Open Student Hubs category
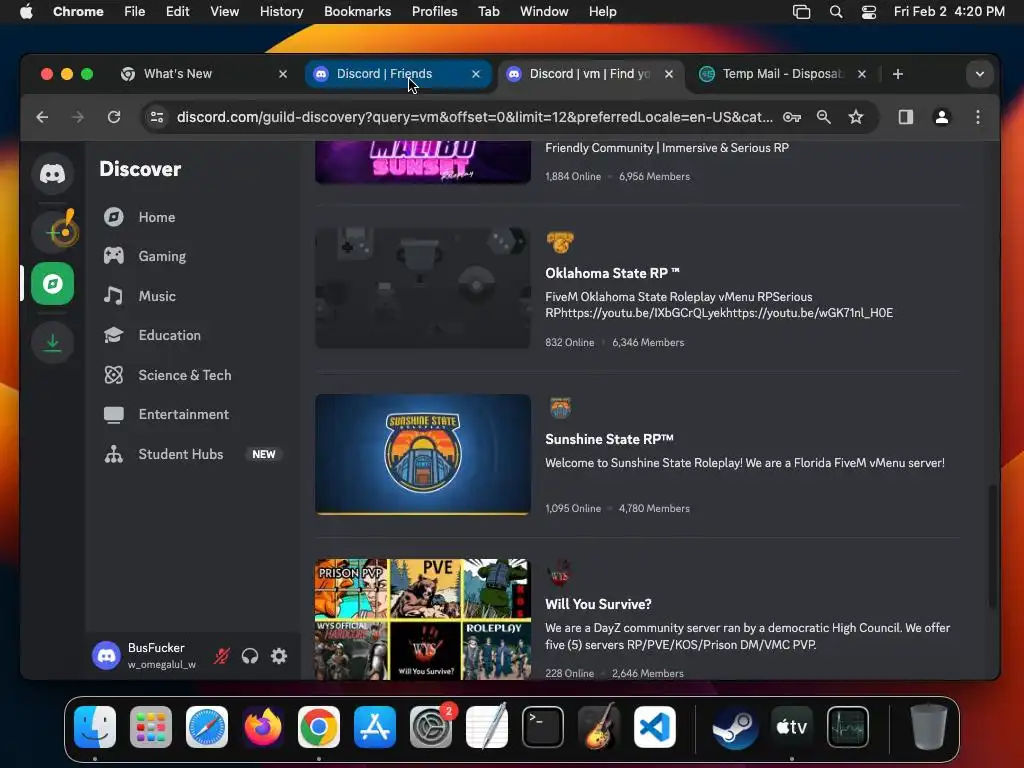Image resolution: width=1024 pixels, height=768 pixels. click(193, 454)
